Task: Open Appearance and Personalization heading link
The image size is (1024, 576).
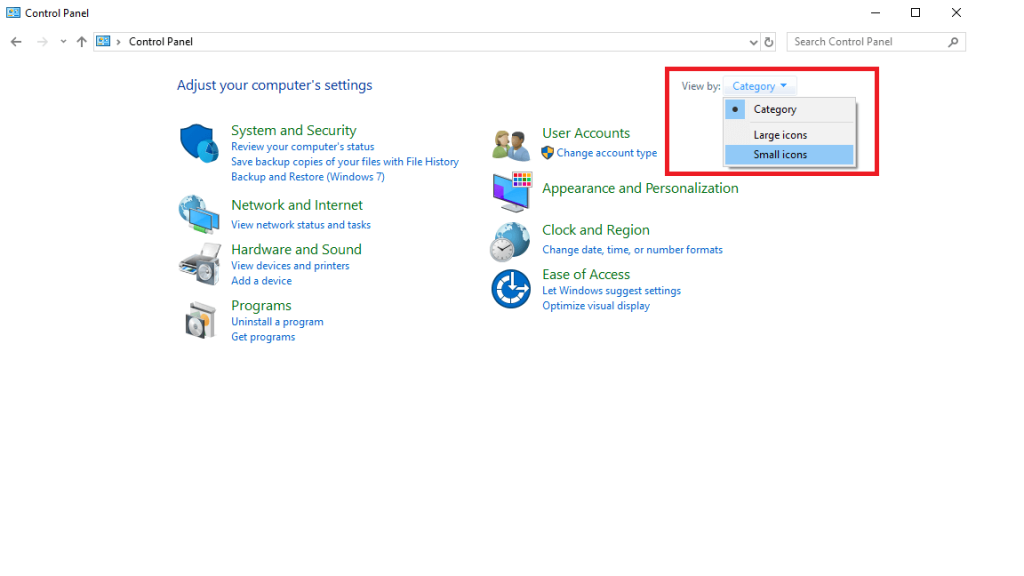Action: [640, 188]
